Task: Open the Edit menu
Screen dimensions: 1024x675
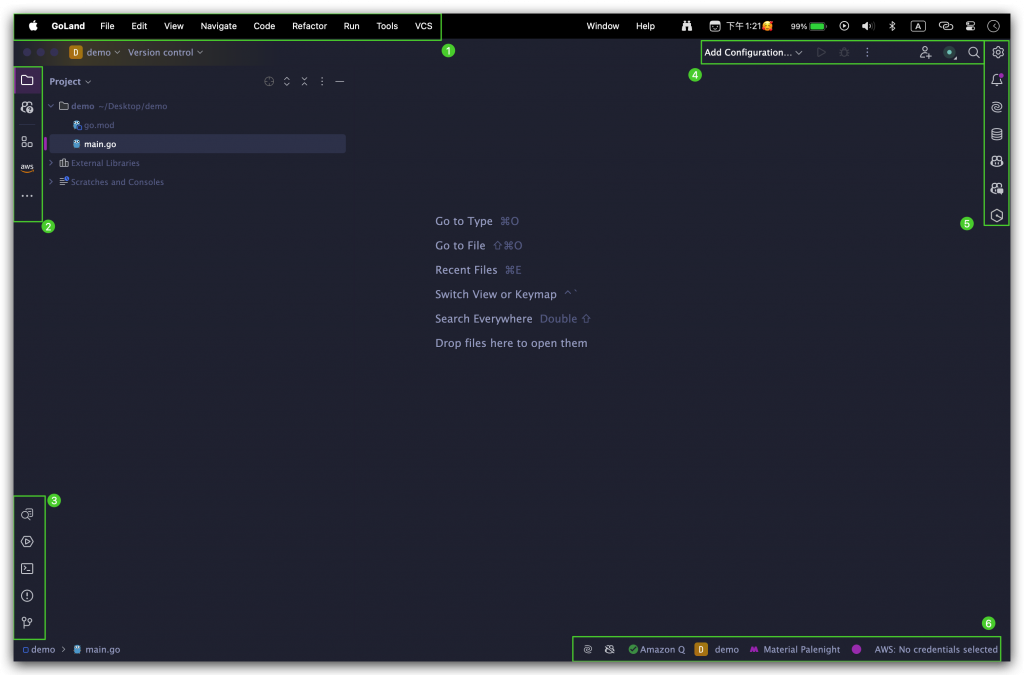Action: point(139,26)
